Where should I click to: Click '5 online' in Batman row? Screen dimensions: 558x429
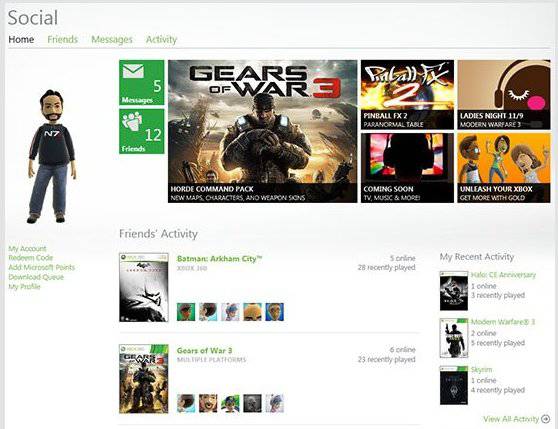(x=402, y=258)
